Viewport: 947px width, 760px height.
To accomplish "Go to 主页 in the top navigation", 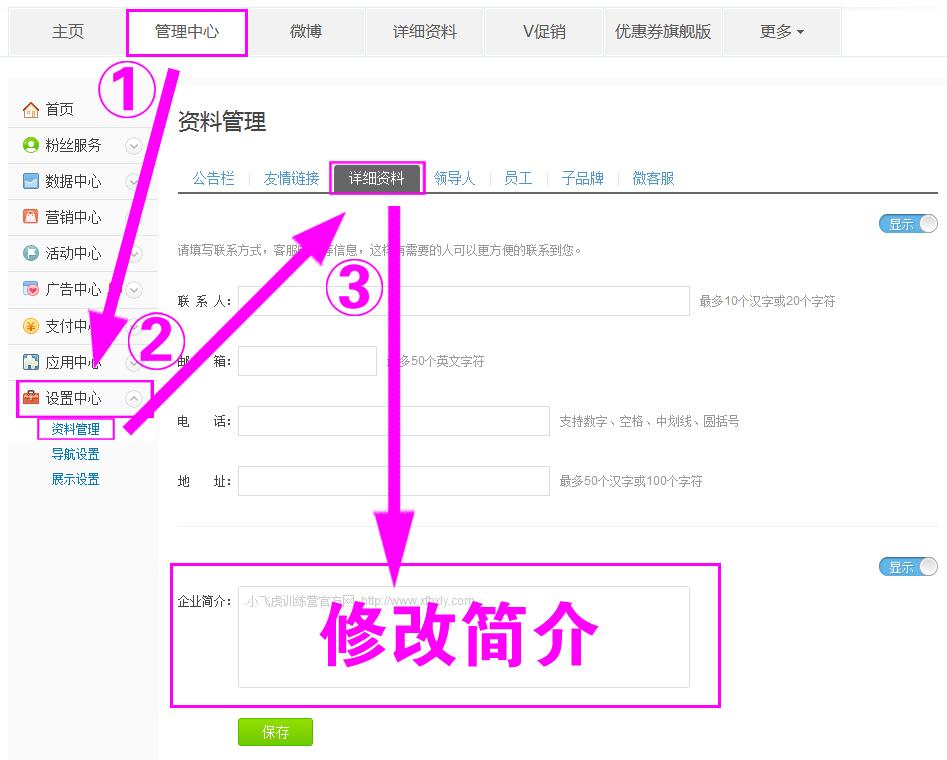I will tap(68, 32).
